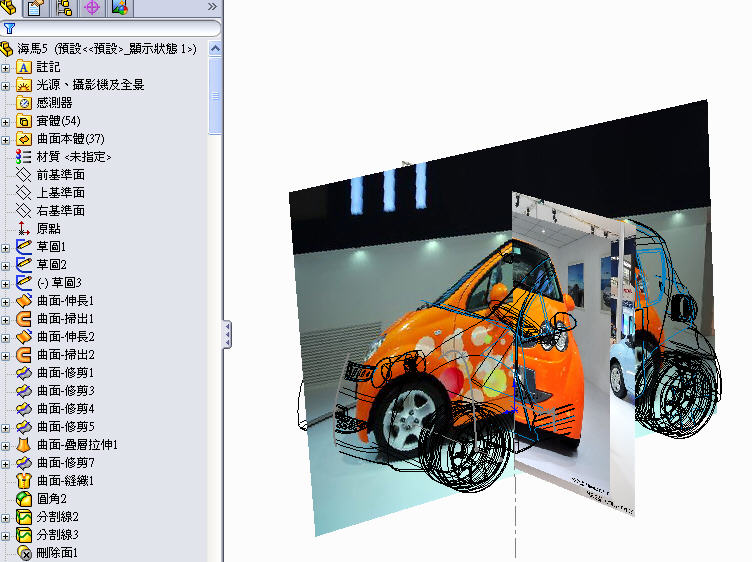Click the 曲面-修剪7 trim surface icon
The image size is (752, 562).
pyautogui.click(x=24, y=462)
